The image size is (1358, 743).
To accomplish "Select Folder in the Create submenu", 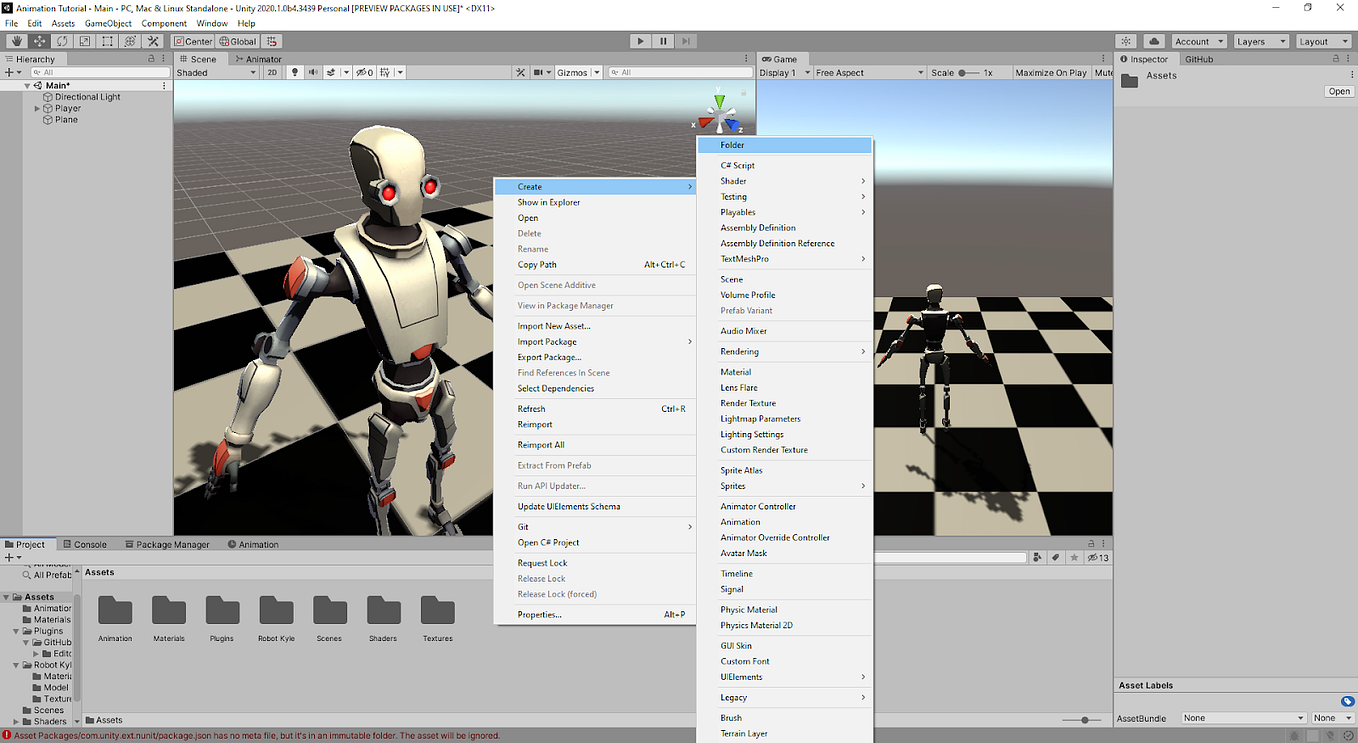I will tap(784, 144).
